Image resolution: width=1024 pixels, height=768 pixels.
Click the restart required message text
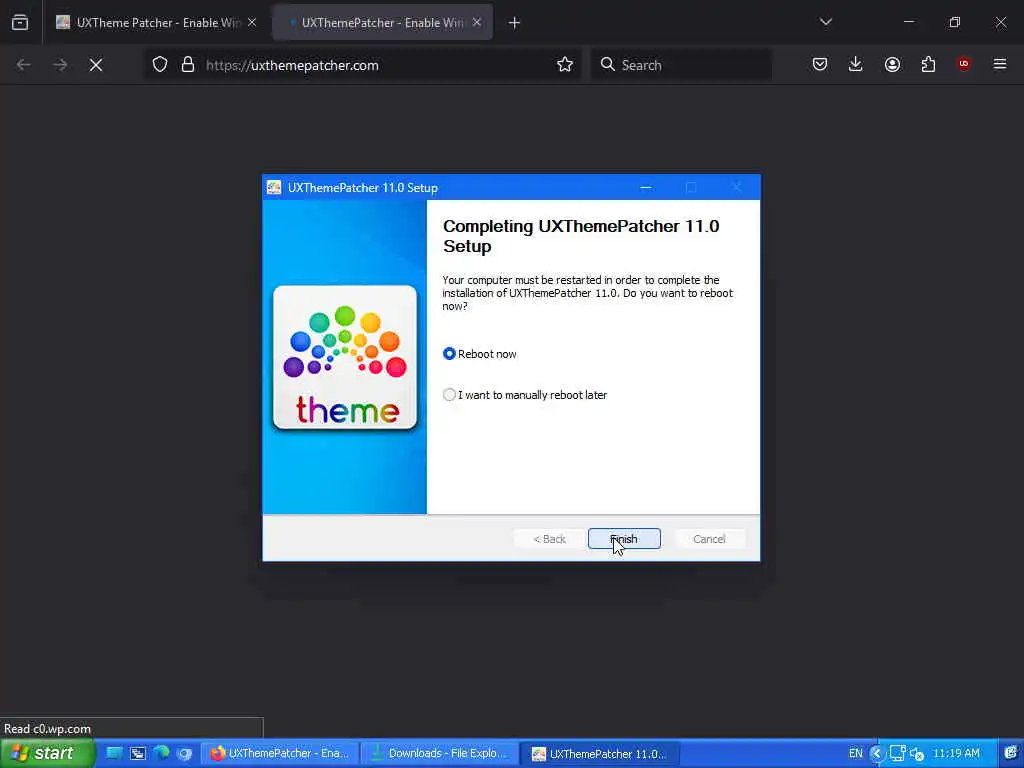[x=588, y=293]
